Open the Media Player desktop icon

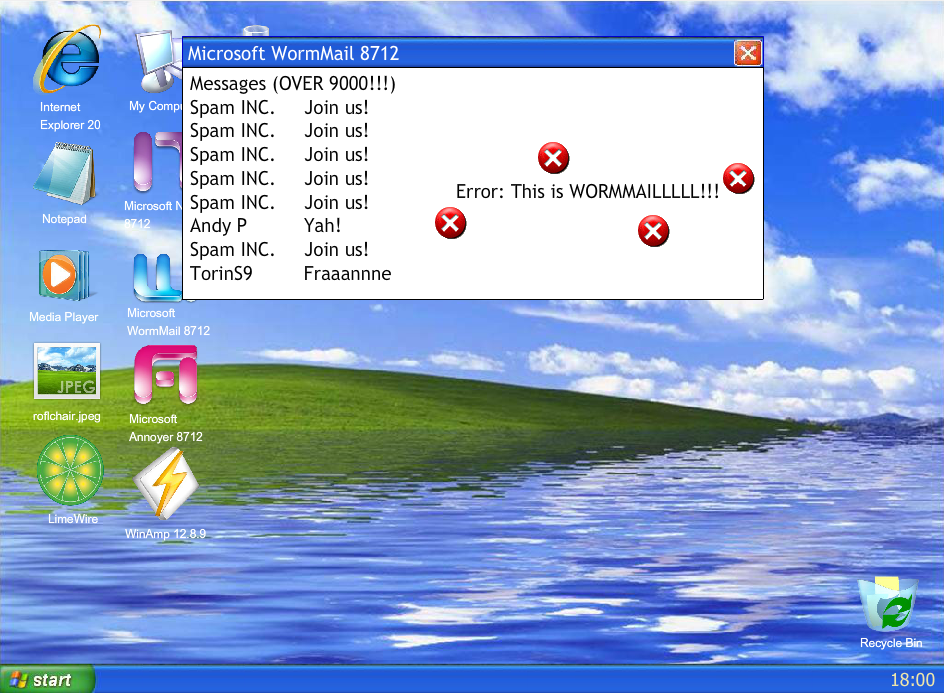pyautogui.click(x=63, y=277)
